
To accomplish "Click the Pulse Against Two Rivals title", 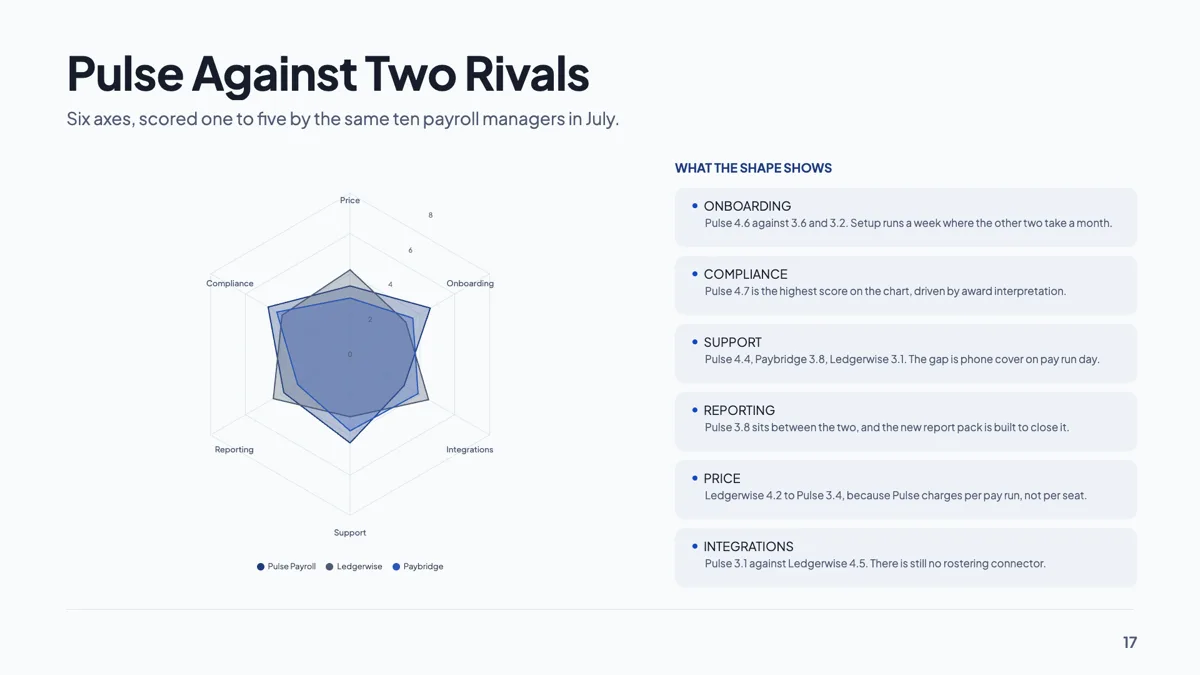I will pyautogui.click(x=328, y=73).
